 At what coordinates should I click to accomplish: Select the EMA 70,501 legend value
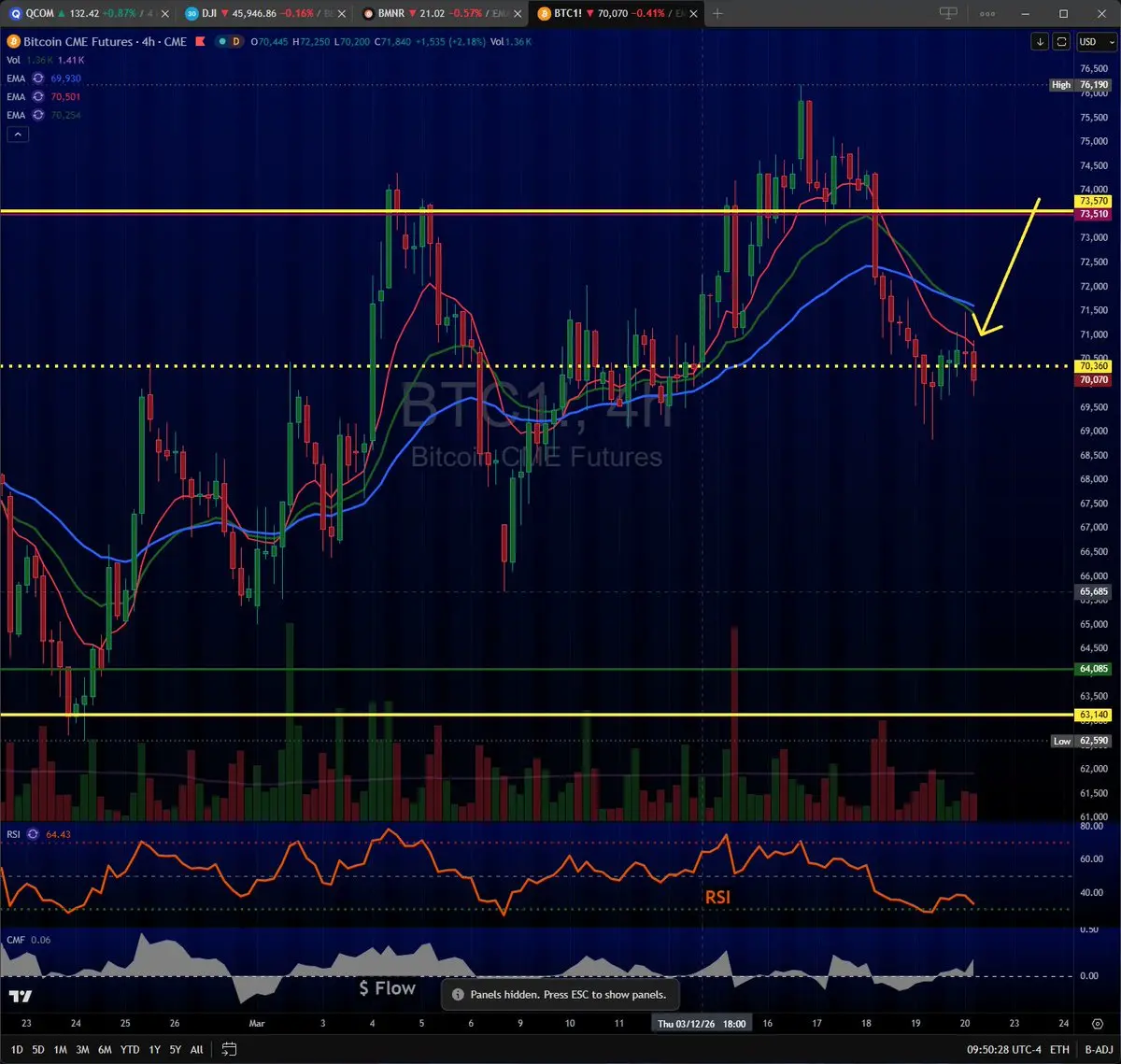coord(65,96)
